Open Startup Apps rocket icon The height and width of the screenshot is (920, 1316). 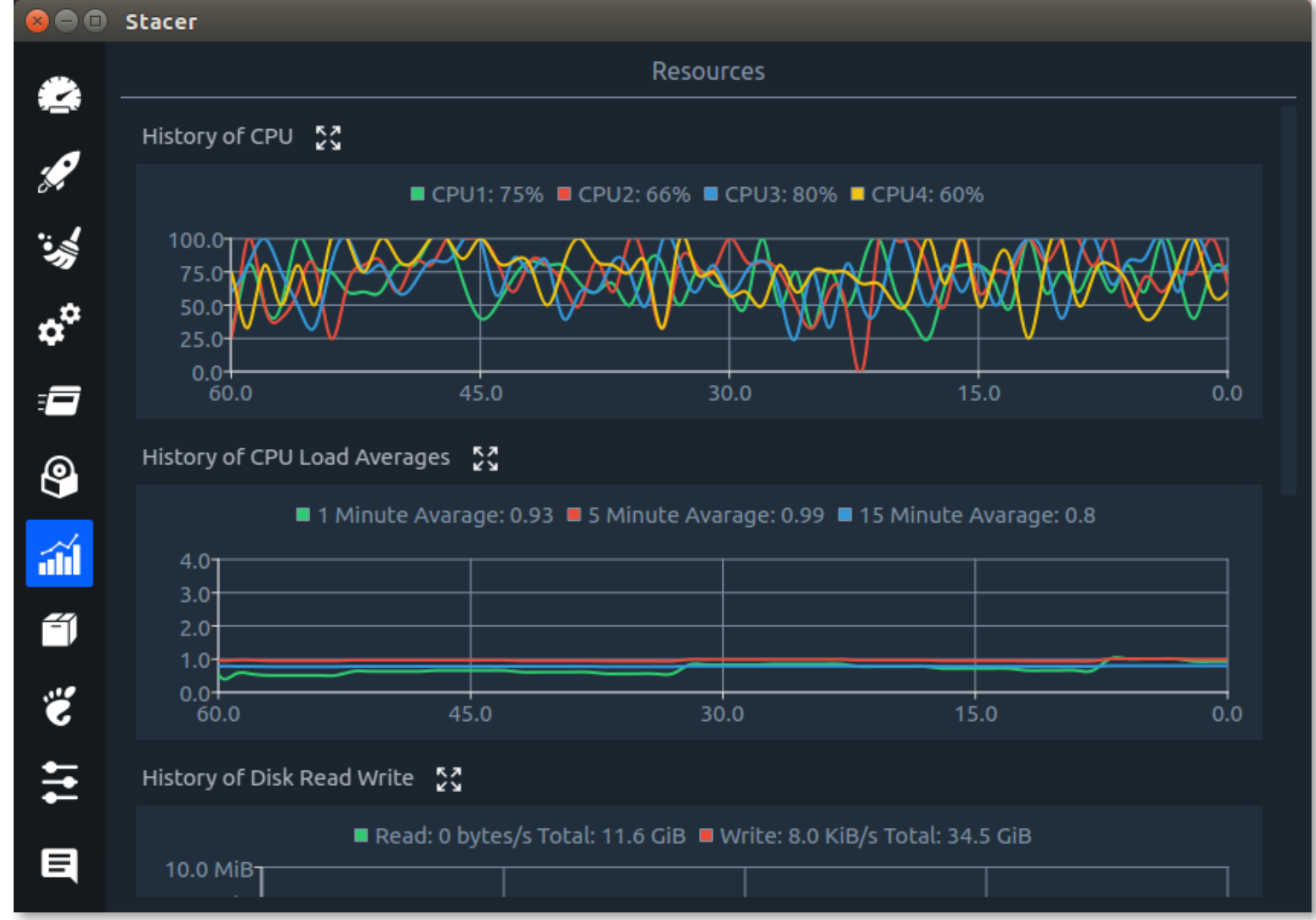click(x=59, y=172)
